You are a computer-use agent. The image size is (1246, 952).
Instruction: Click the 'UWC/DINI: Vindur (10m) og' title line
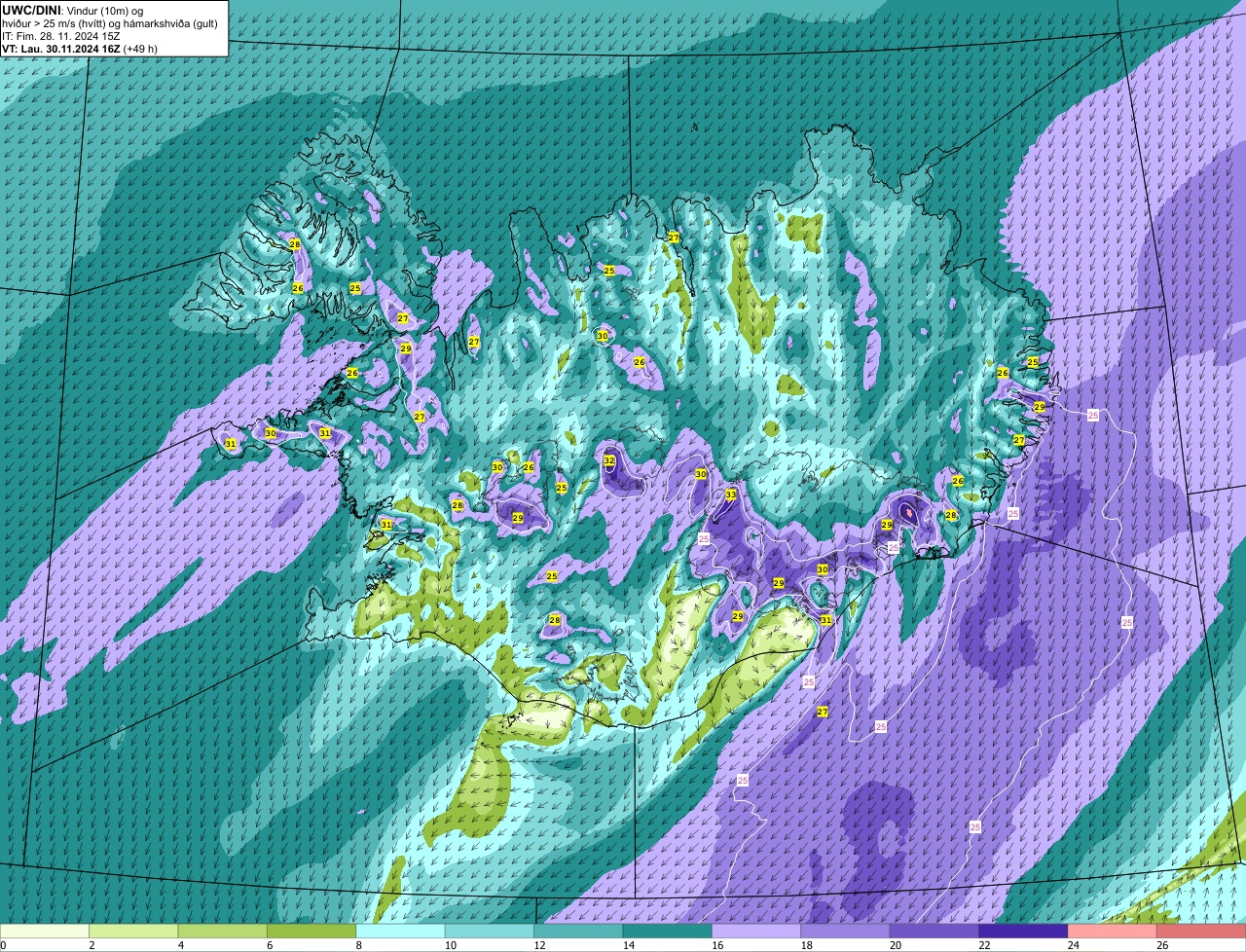[73, 10]
